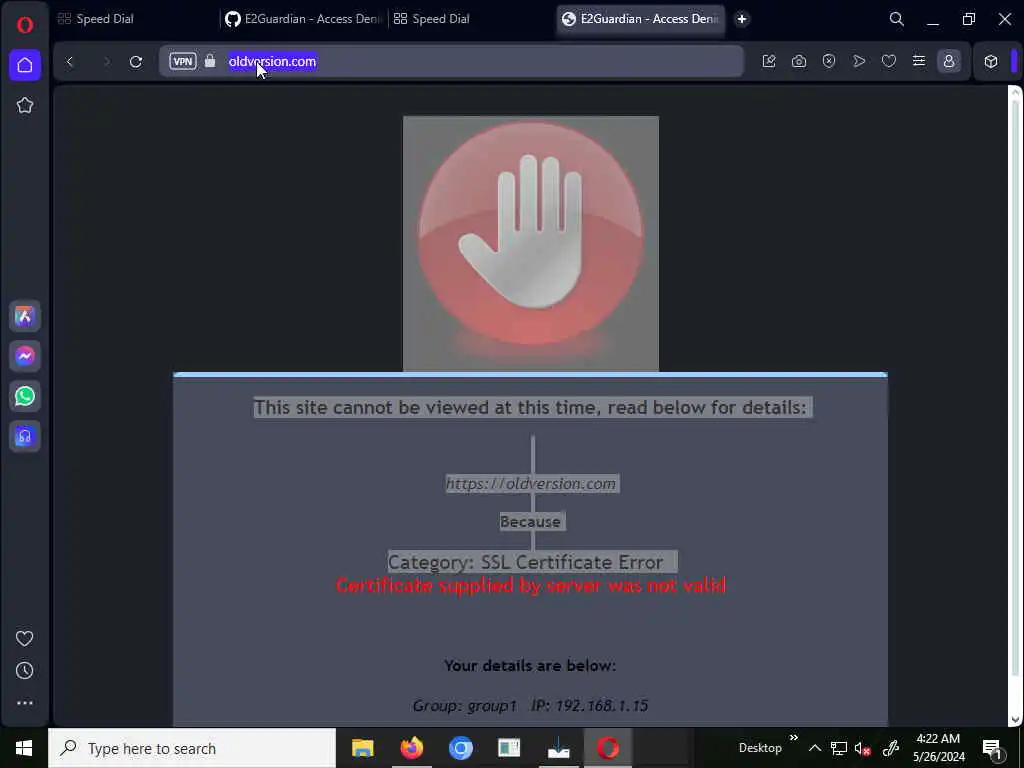This screenshot has height=768, width=1024.
Task: Open the bookmarks star in the sidebar
Action: coord(25,105)
